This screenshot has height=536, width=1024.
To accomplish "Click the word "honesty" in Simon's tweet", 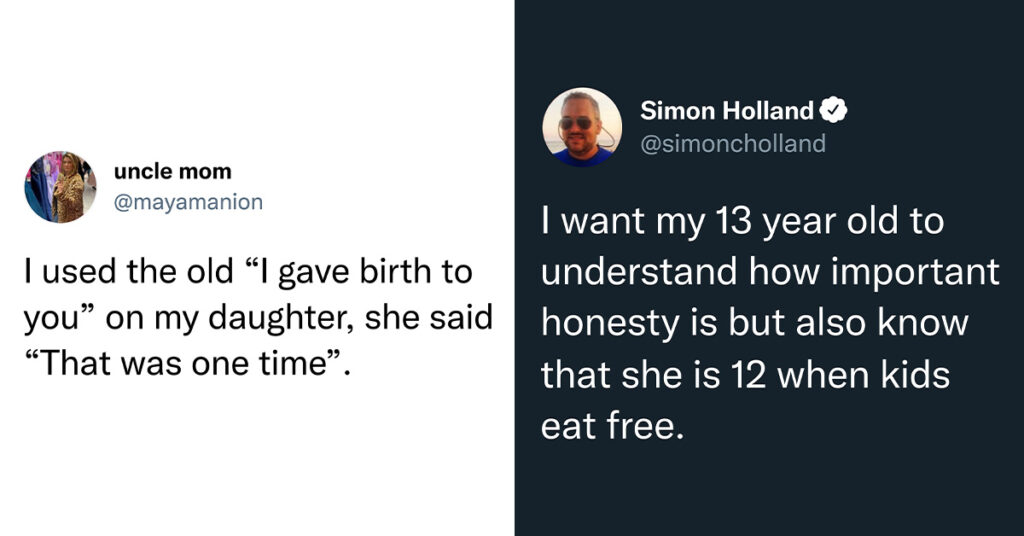I will point(611,324).
